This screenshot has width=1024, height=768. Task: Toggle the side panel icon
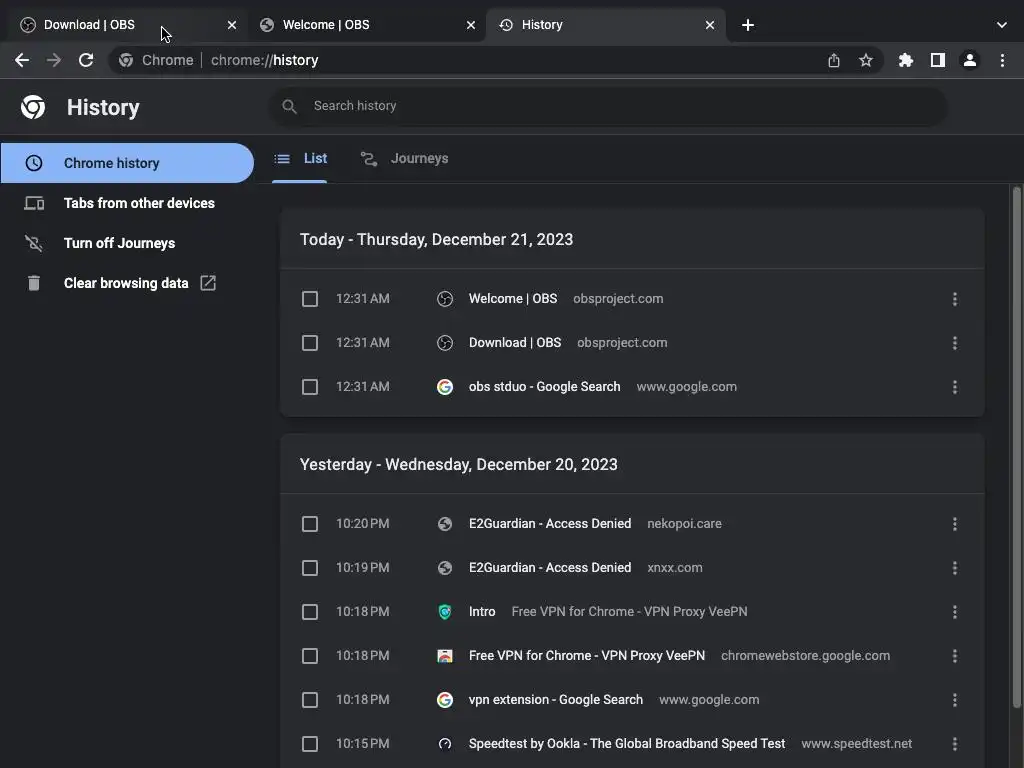[937, 60]
